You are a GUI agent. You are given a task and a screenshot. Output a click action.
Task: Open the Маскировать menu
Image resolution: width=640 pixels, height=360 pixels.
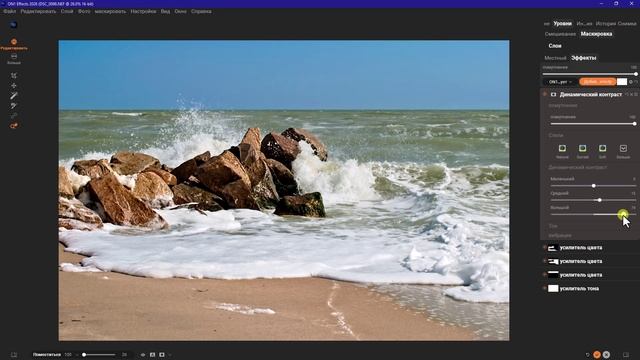110,11
